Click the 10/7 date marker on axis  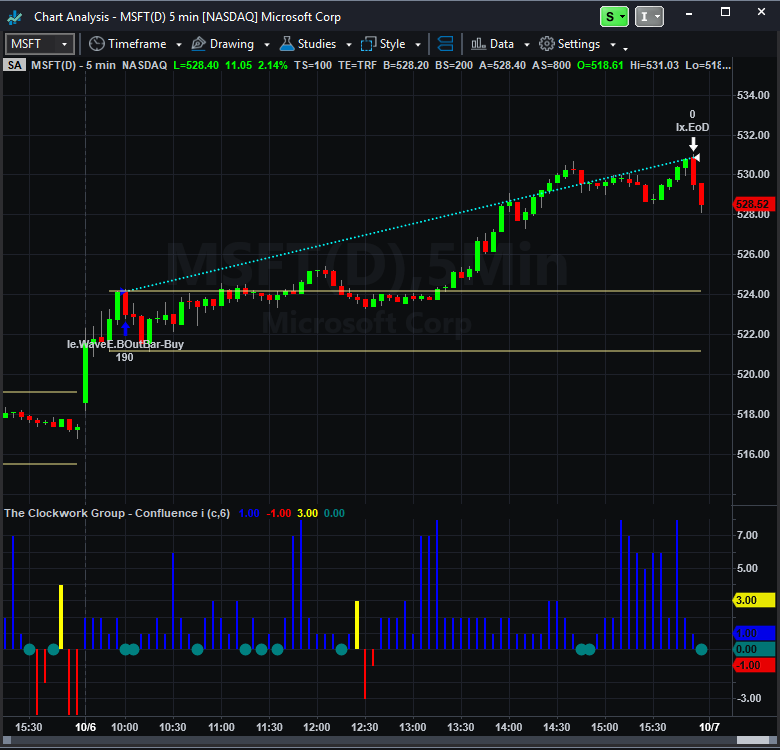[709, 727]
